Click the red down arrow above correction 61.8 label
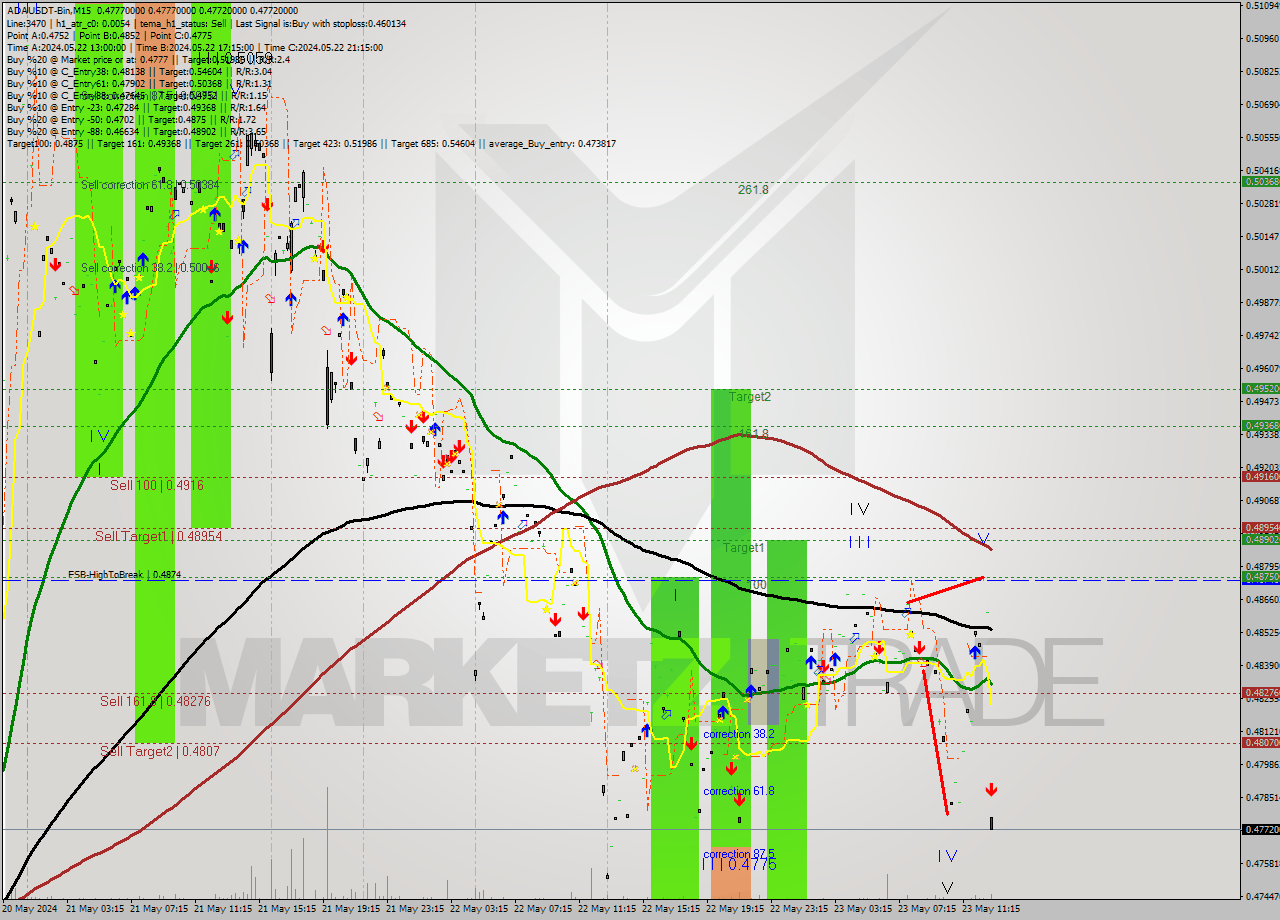 (x=732, y=767)
